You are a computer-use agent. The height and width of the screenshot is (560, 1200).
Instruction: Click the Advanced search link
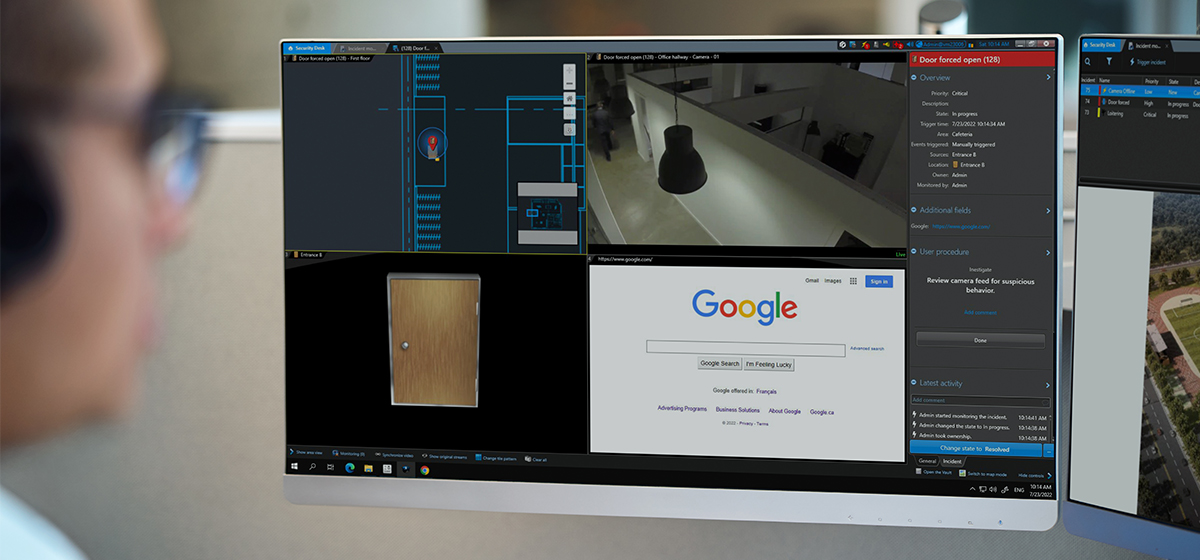[867, 348]
